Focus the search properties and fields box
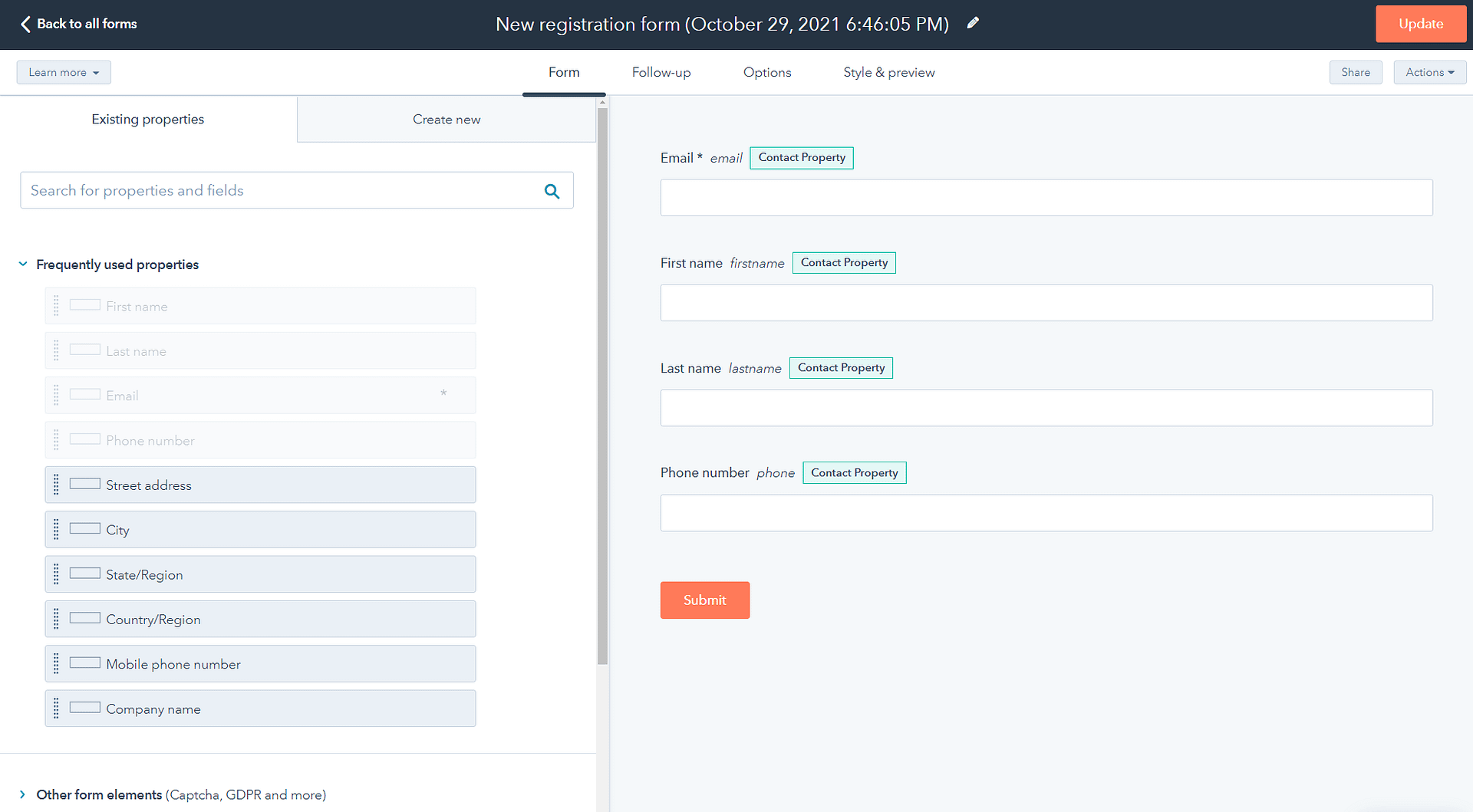 point(280,191)
